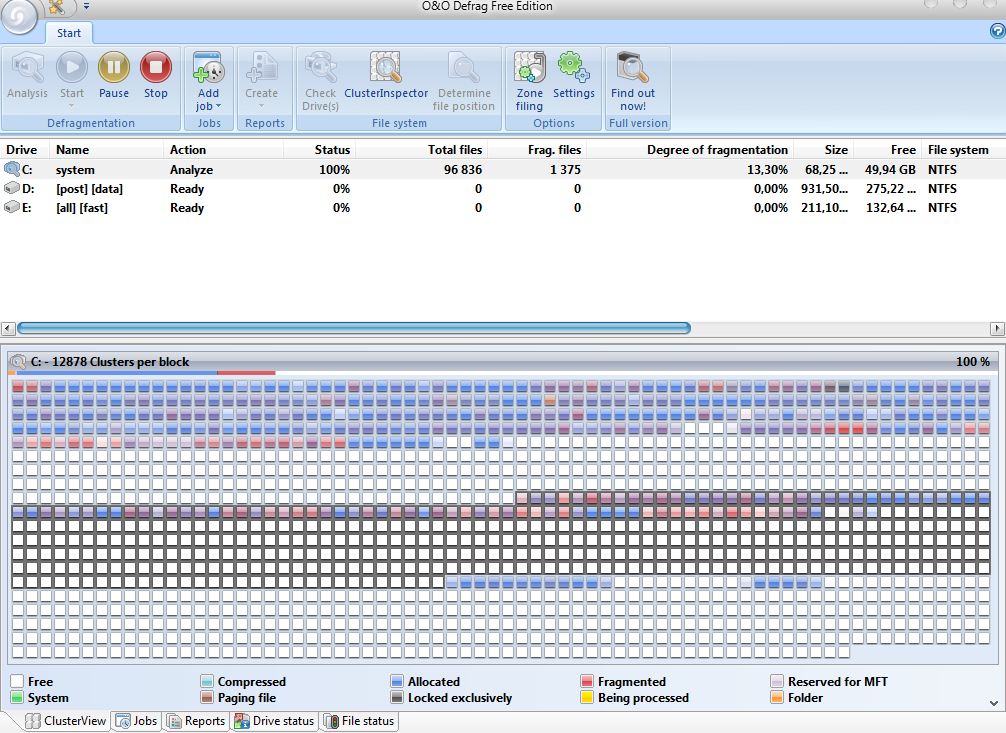1006x733 pixels.
Task: Select the "[all] [fast]" drive row
Action: (x=503, y=208)
